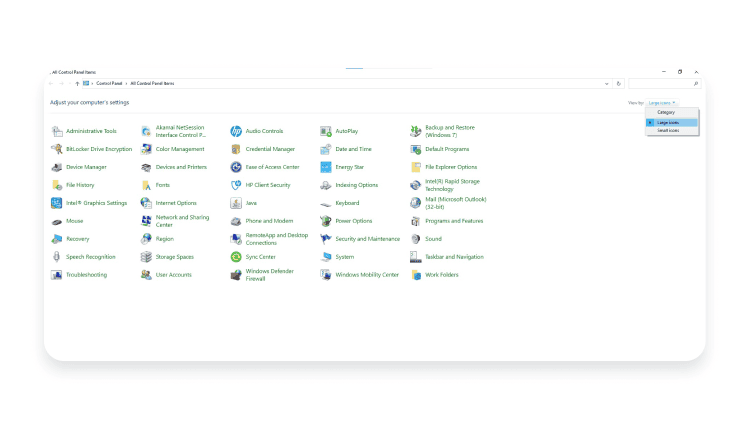Open the Mouse settings icon
The height and width of the screenshot is (428, 750).
tap(57, 221)
